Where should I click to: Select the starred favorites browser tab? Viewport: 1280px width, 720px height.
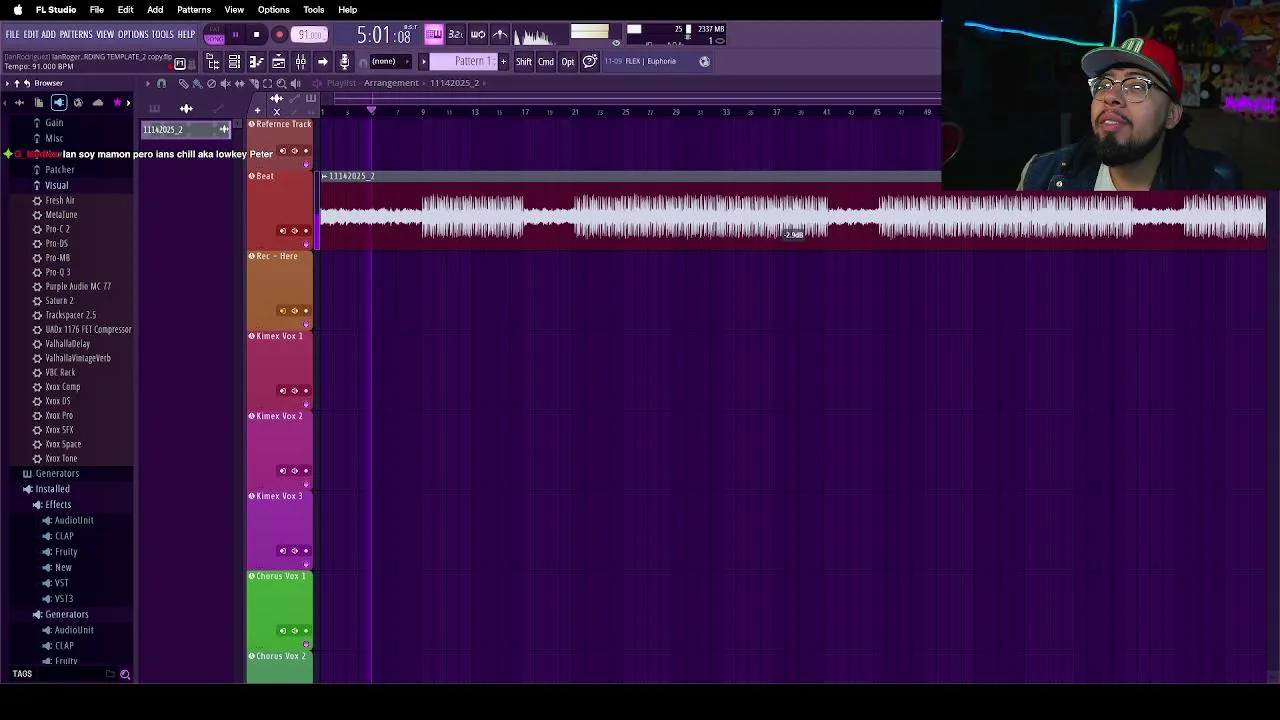[117, 103]
